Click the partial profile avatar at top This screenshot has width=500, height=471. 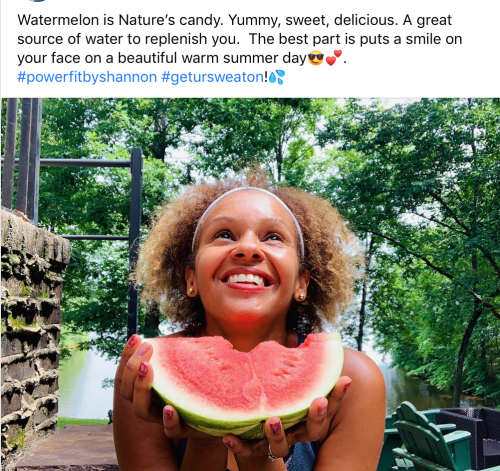pyautogui.click(x=37, y=1)
